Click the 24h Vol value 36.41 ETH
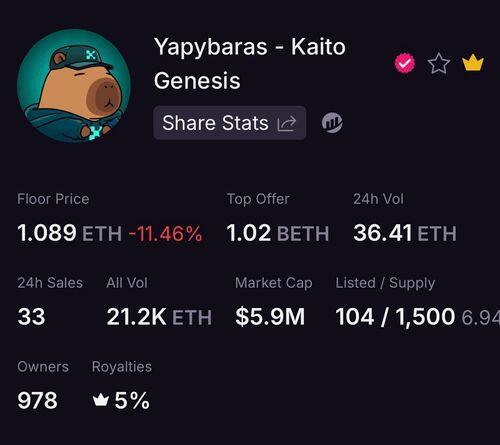Screen dimensions: 500x445 405,233
